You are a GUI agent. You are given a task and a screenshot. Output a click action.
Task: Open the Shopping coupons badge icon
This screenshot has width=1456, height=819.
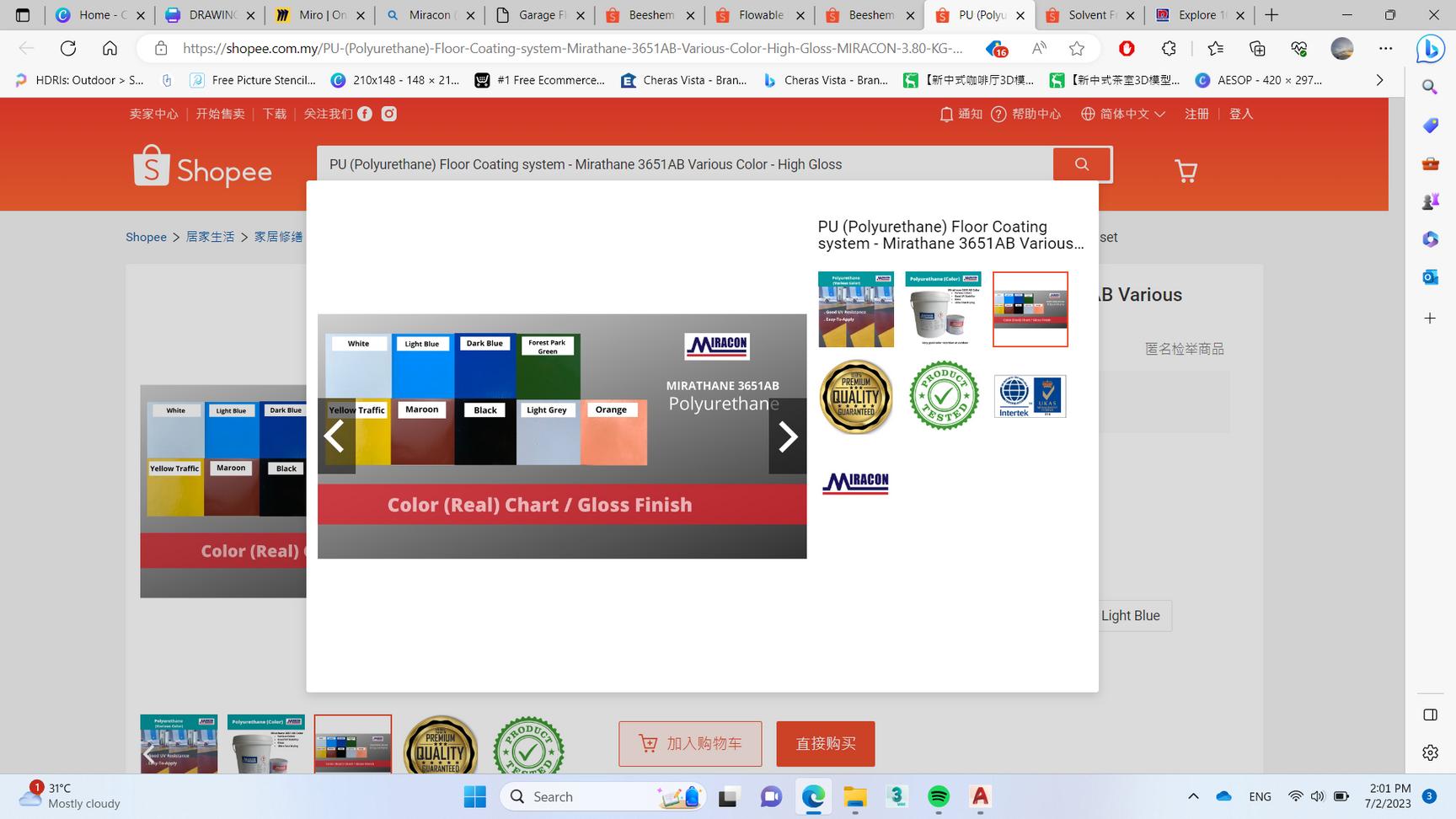(996, 48)
